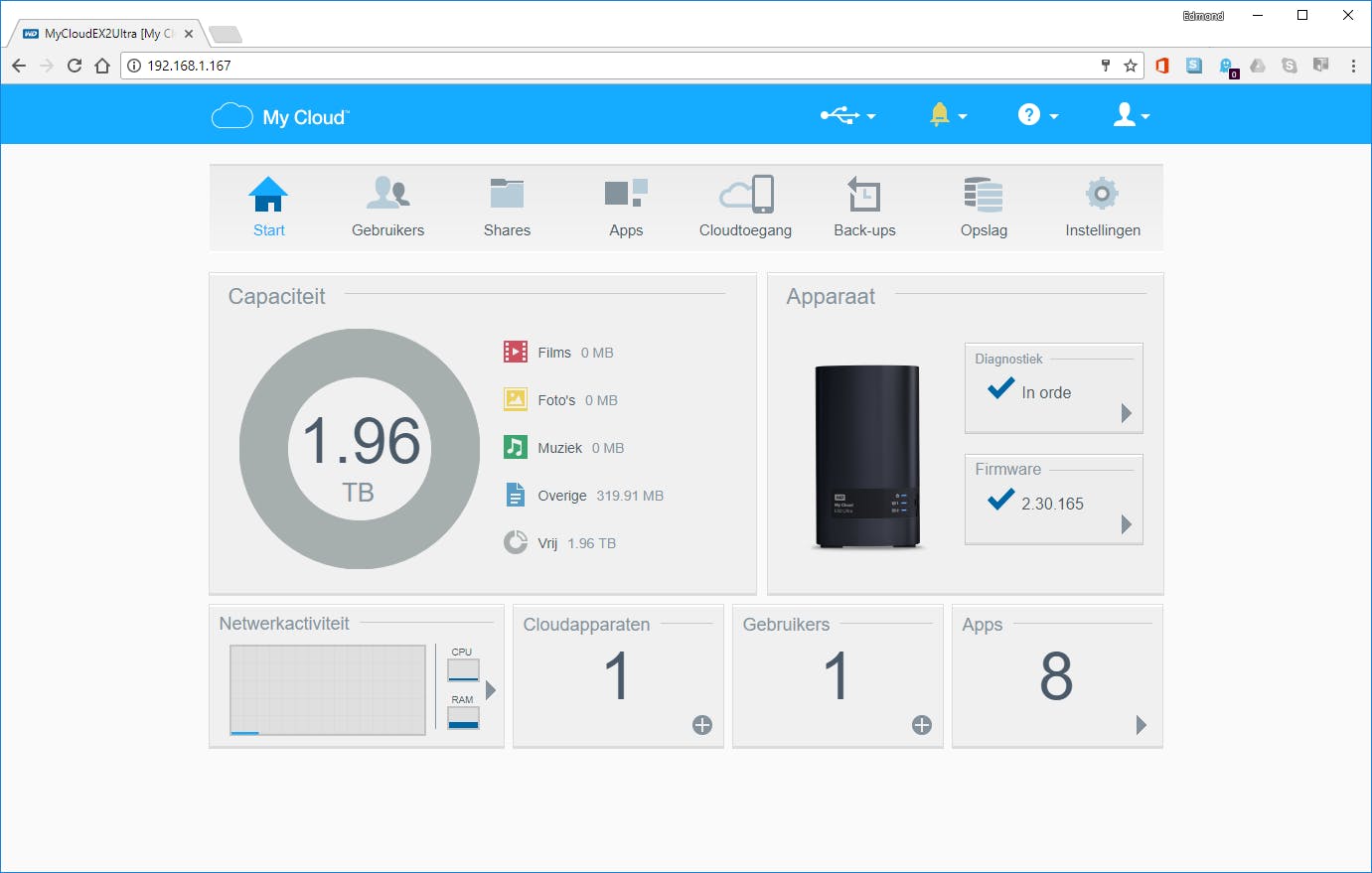The width and height of the screenshot is (1372, 873).
Task: Go back in the browser
Action: [x=19, y=66]
